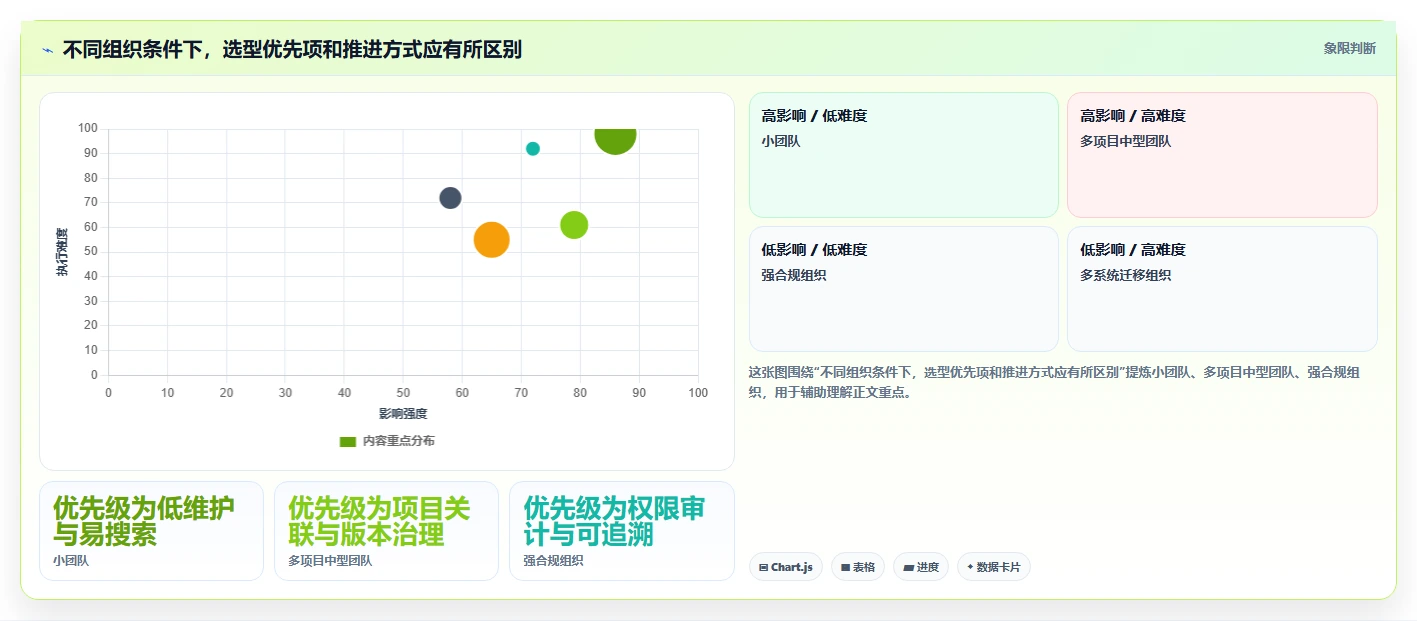Click the 影响强度 x-axis label
The width and height of the screenshot is (1417, 621).
coord(403,414)
